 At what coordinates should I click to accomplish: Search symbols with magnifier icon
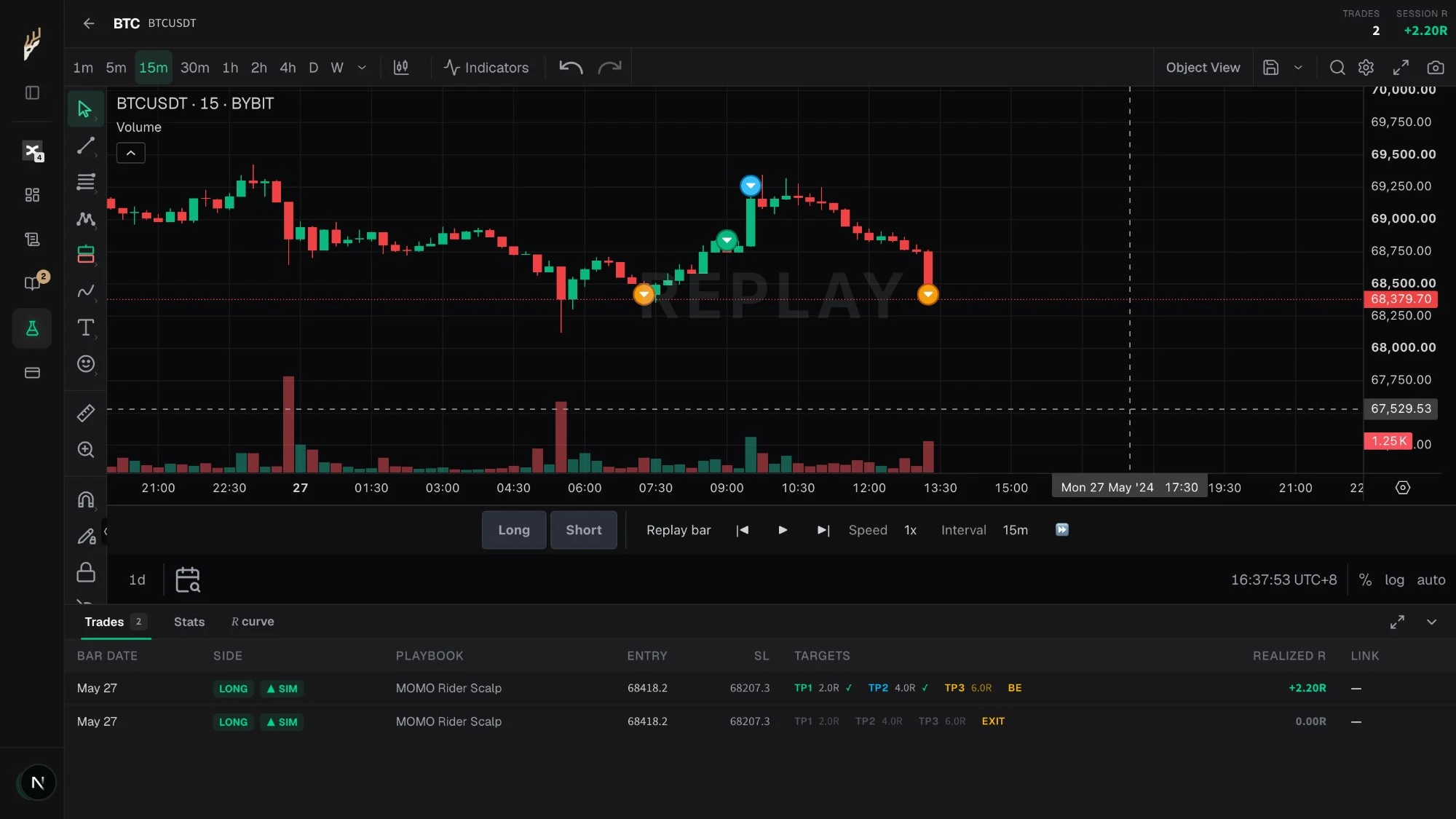pos(1337,68)
